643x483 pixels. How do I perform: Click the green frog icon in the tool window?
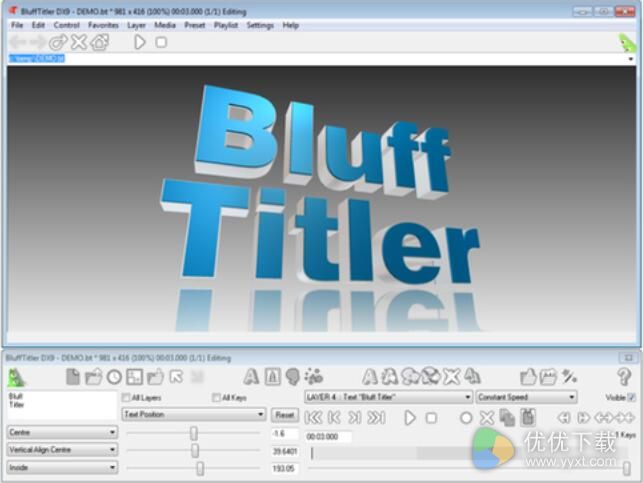tap(16, 377)
